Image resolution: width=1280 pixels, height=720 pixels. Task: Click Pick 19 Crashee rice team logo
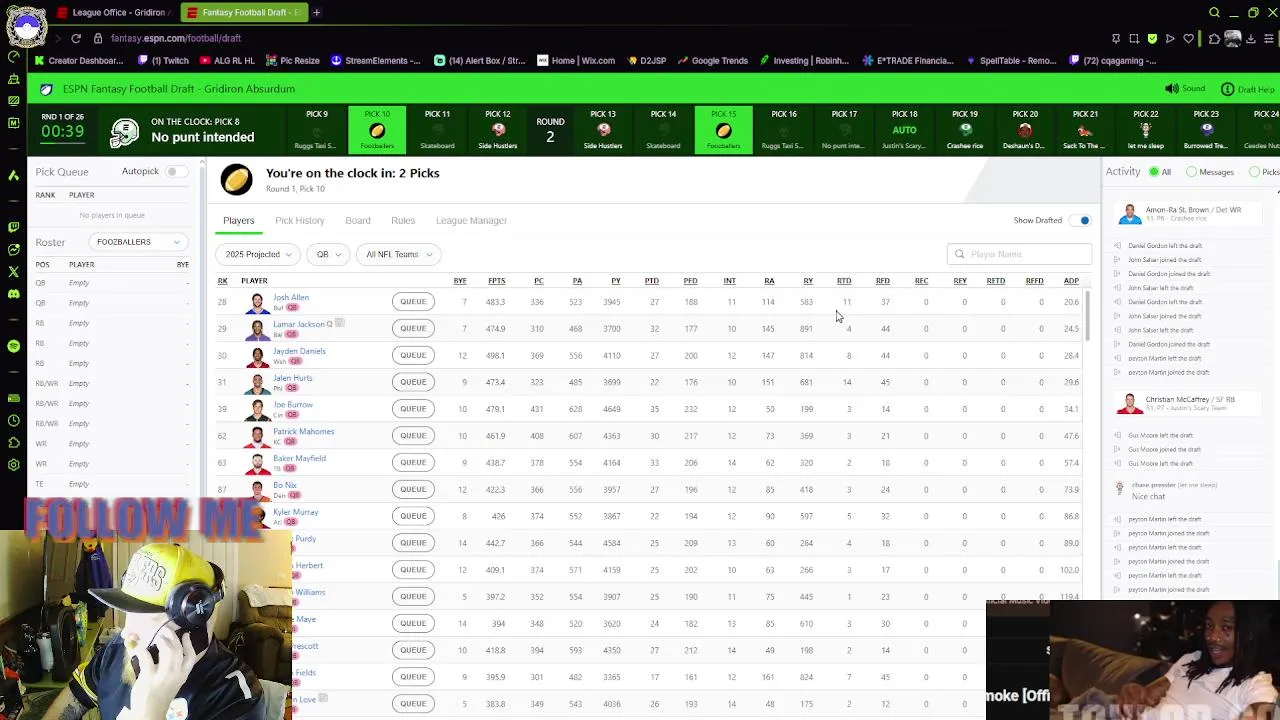point(965,130)
